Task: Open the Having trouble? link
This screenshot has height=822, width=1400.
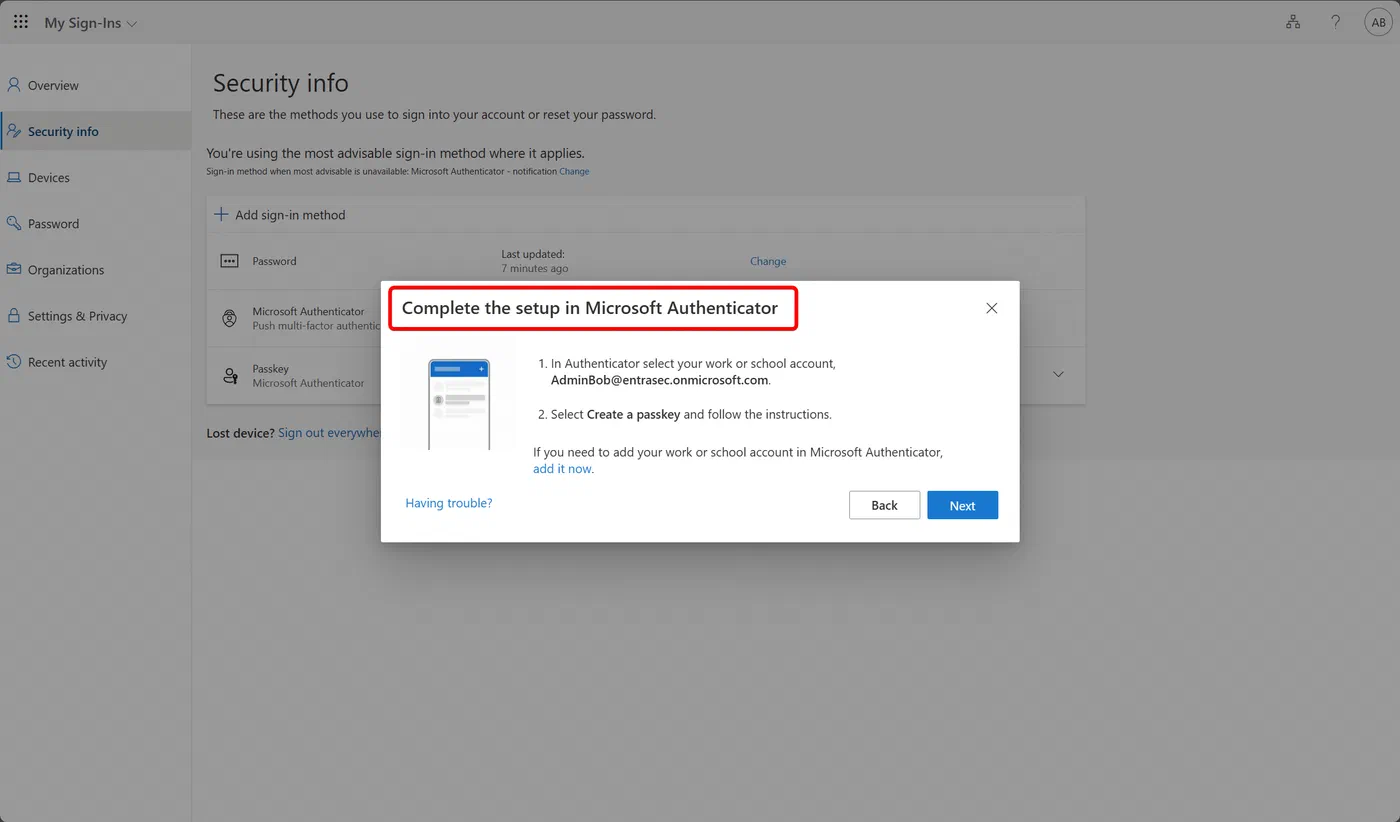Action: tap(449, 503)
